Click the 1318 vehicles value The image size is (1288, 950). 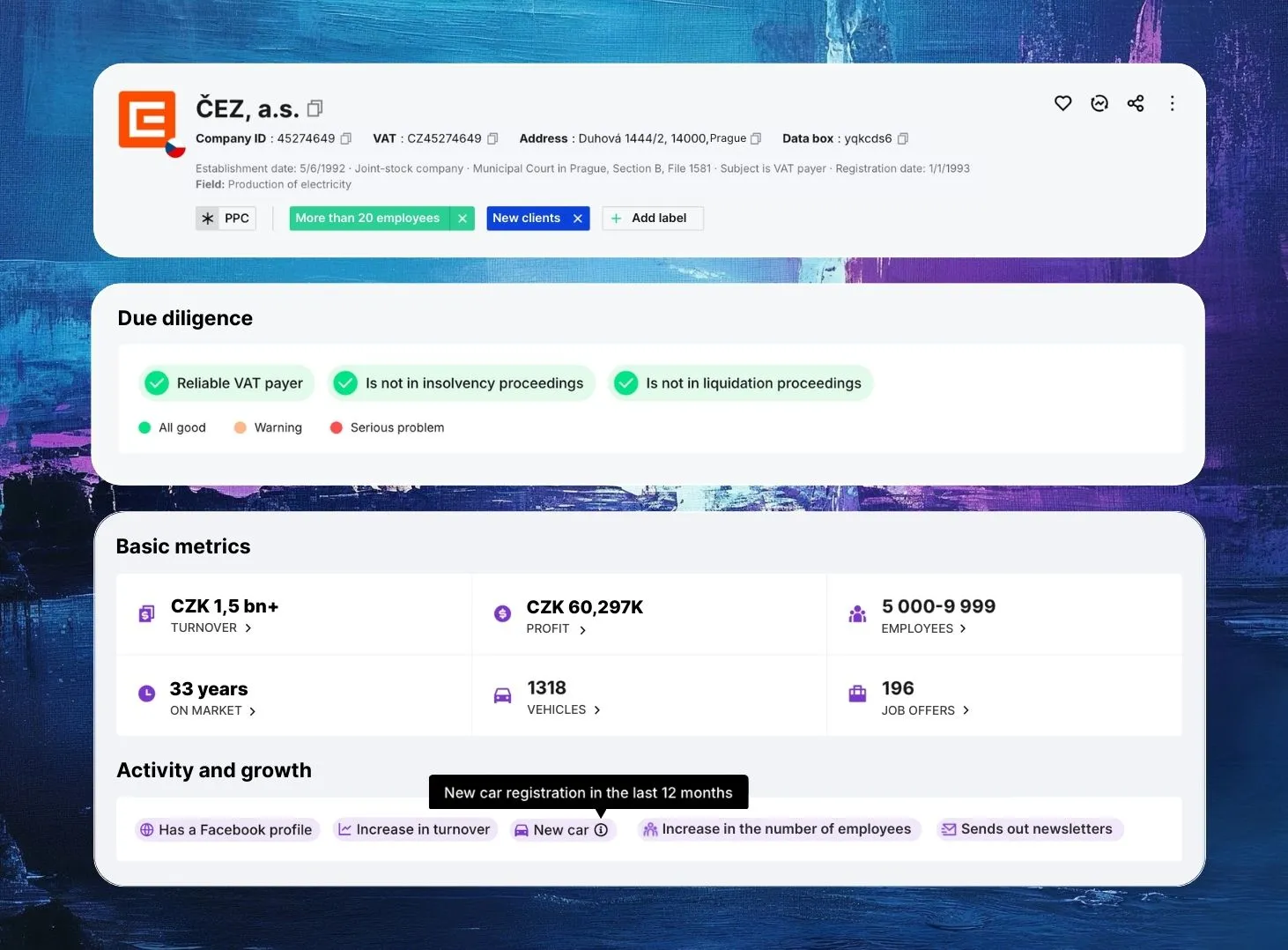coord(547,687)
